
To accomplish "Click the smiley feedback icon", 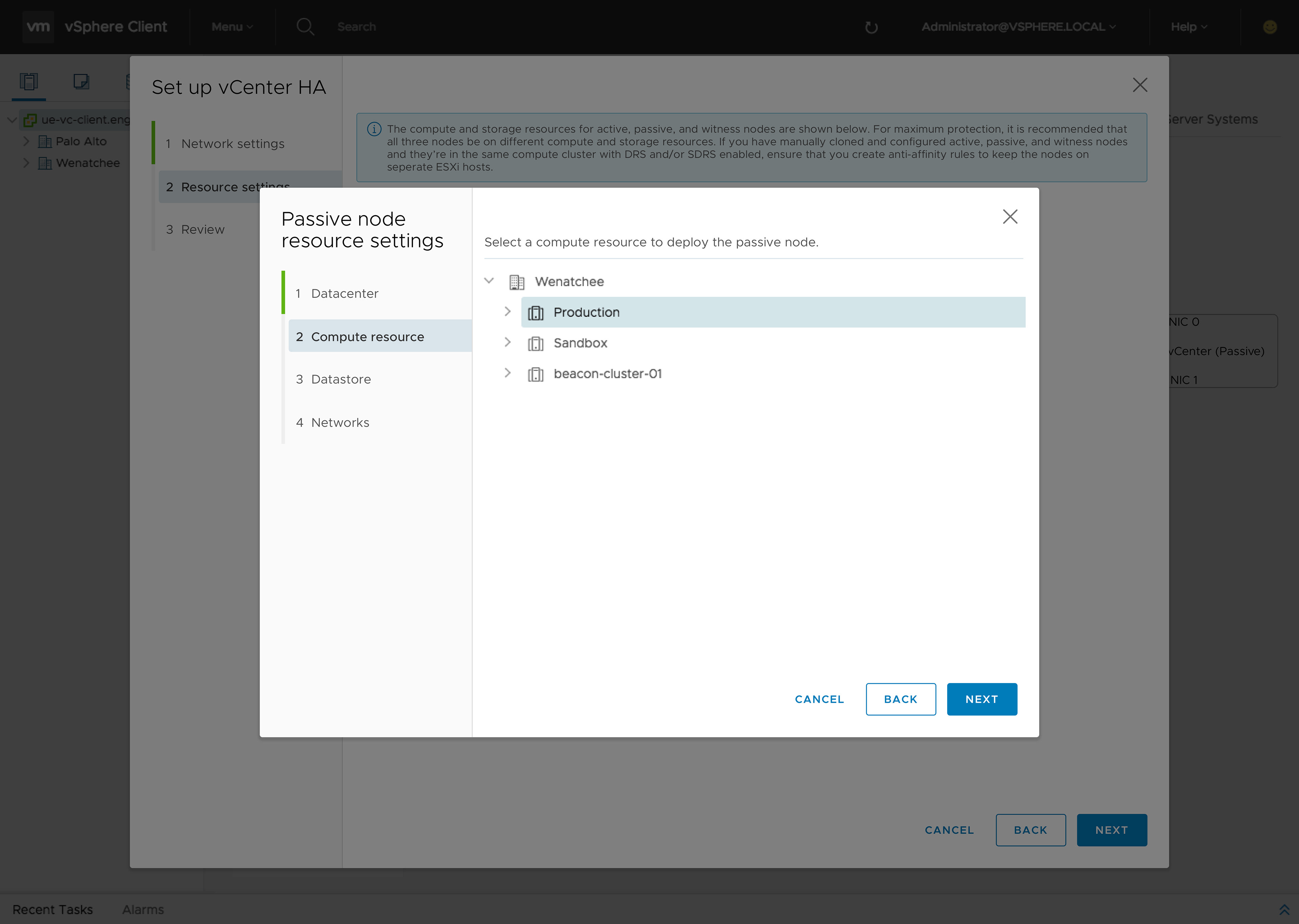I will (x=1270, y=27).
